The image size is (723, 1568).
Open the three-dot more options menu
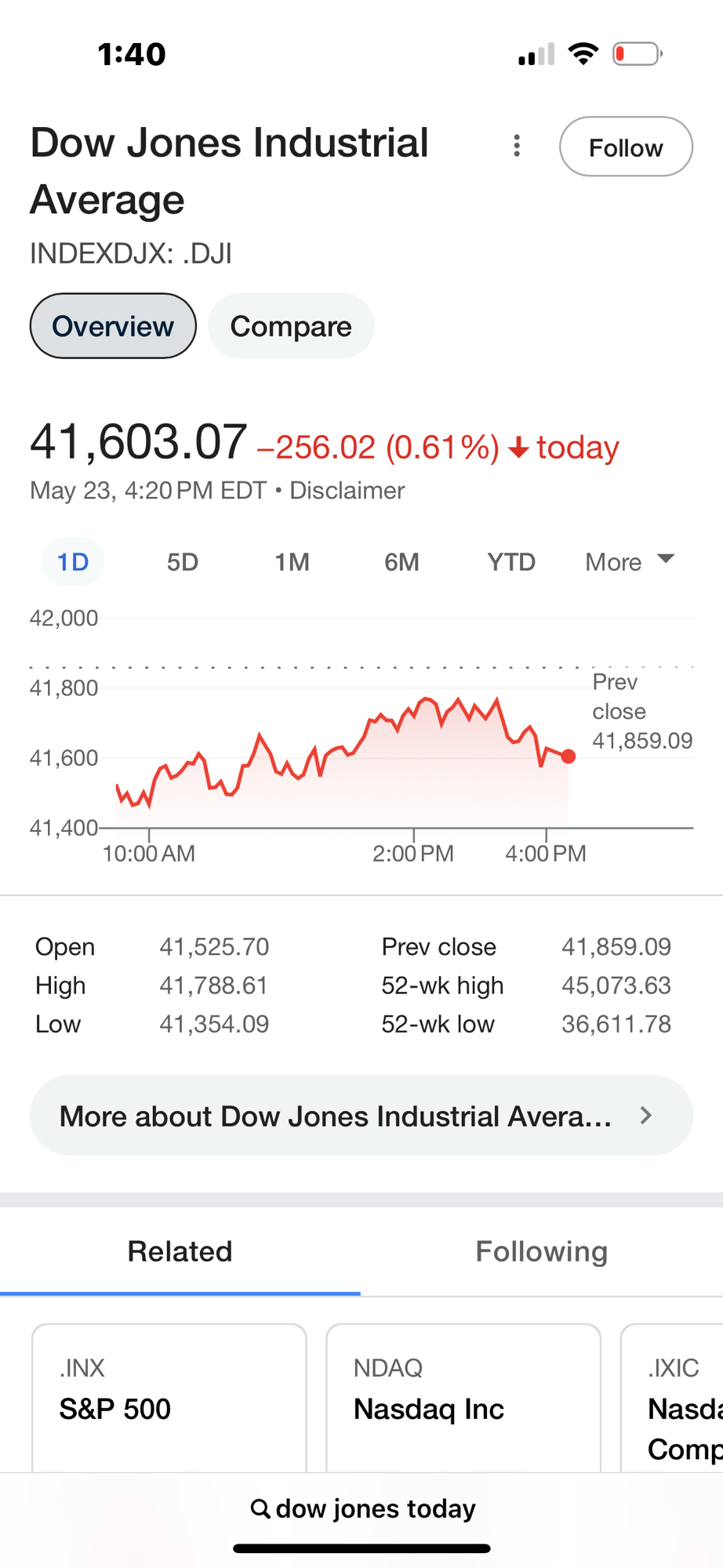pyautogui.click(x=516, y=146)
